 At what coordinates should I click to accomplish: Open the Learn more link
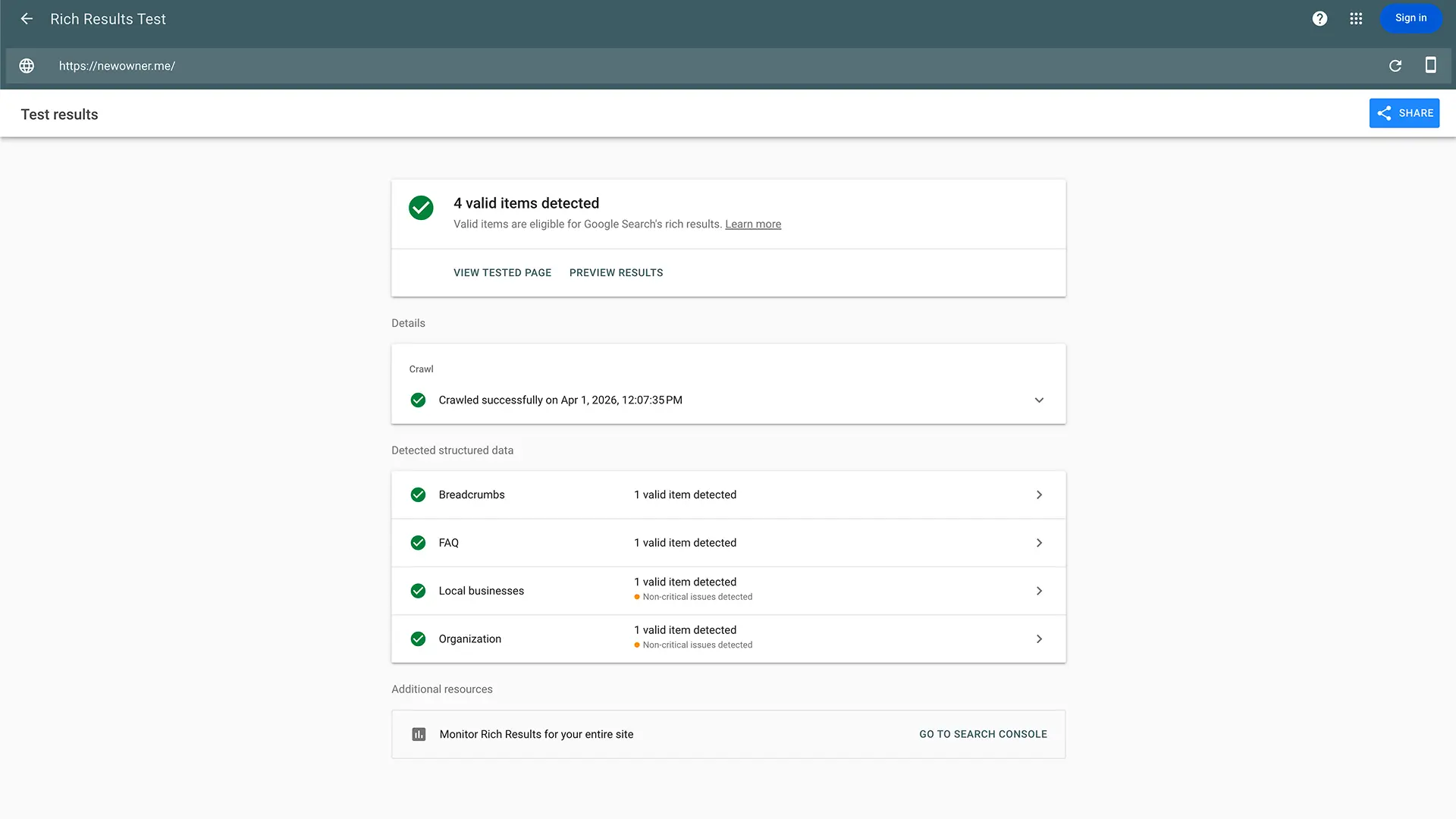(x=752, y=224)
